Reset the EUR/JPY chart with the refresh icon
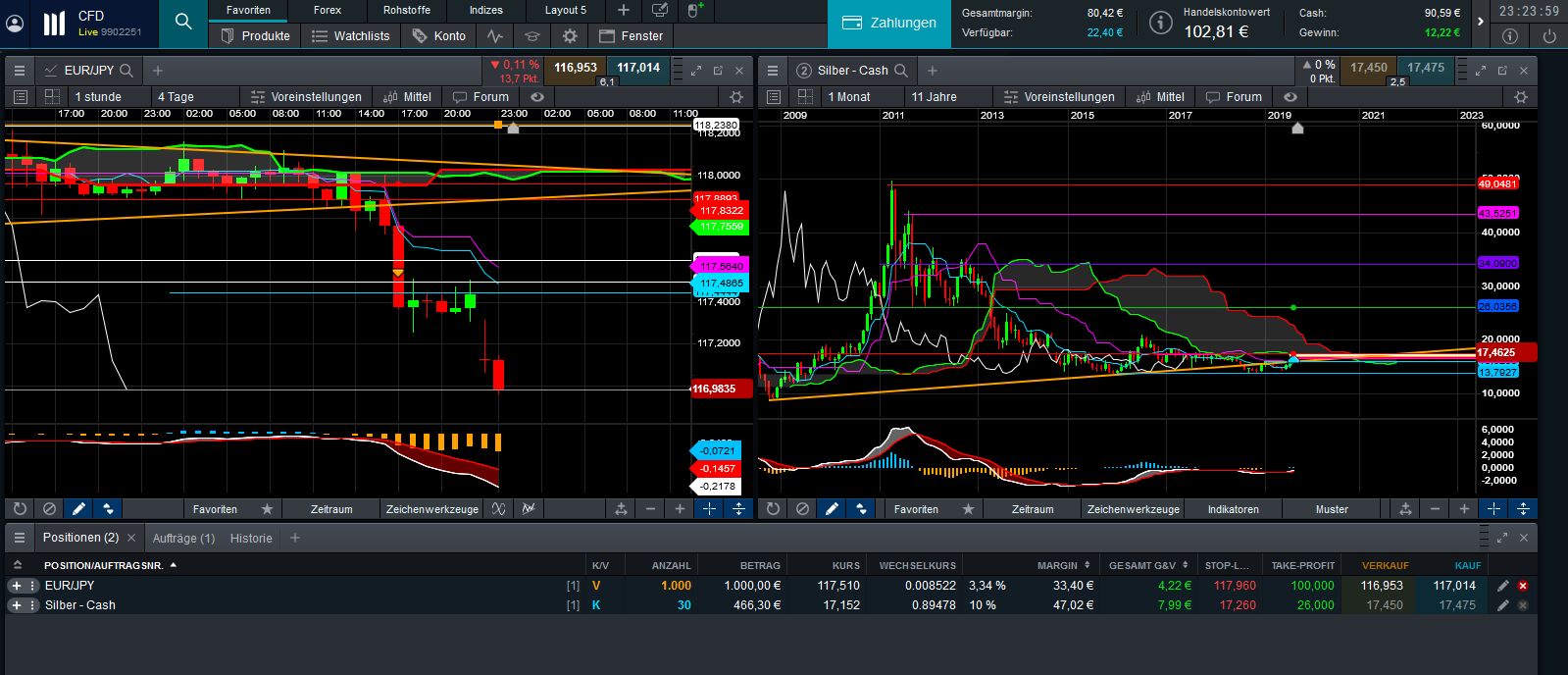This screenshot has width=1568, height=675. point(19,509)
